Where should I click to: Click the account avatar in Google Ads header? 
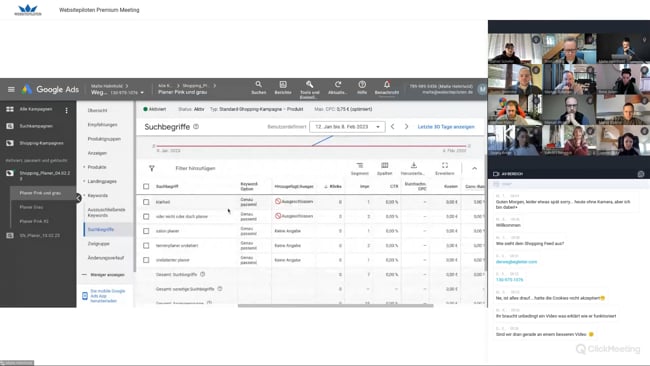tap(482, 89)
